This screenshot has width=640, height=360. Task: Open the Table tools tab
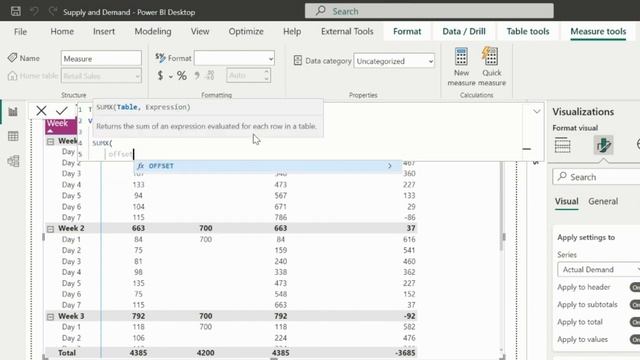tap(528, 31)
